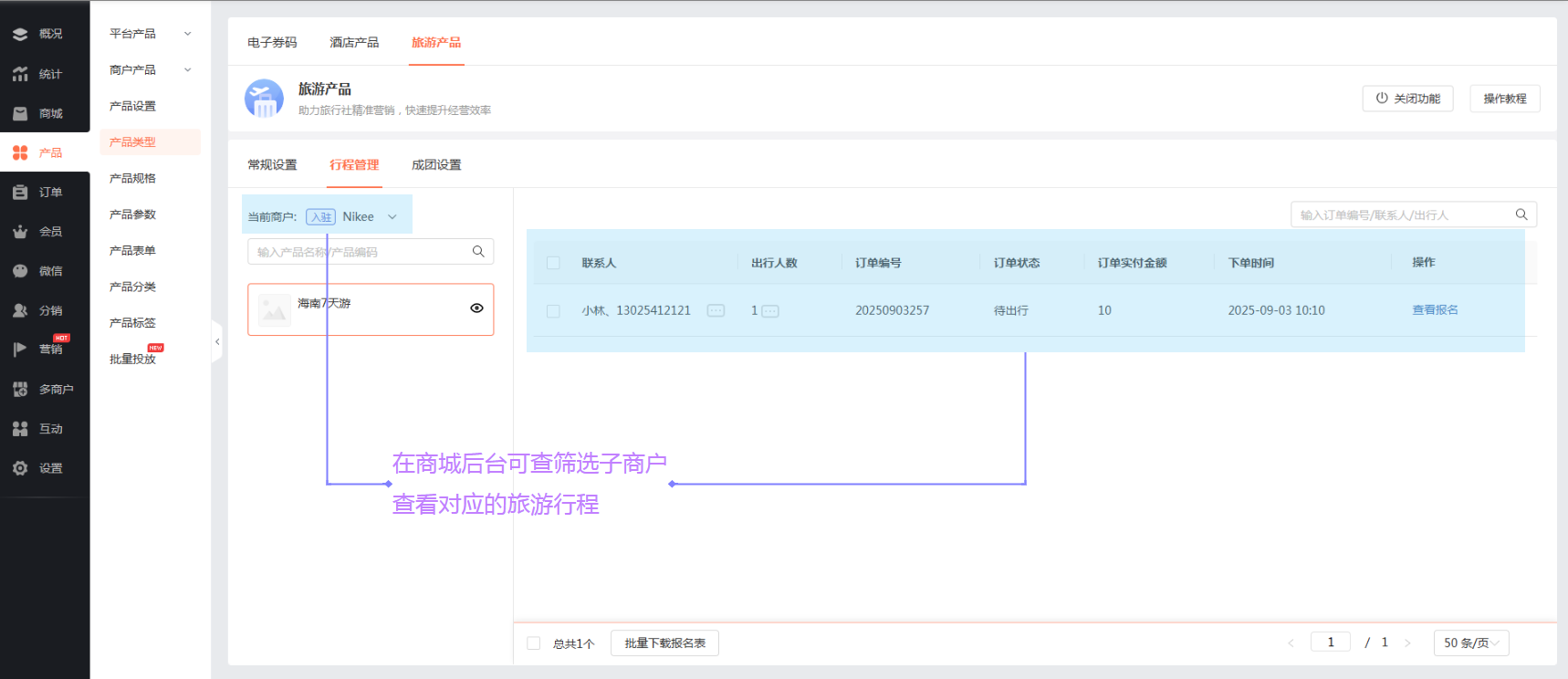Click search icon in product name field

click(x=478, y=252)
